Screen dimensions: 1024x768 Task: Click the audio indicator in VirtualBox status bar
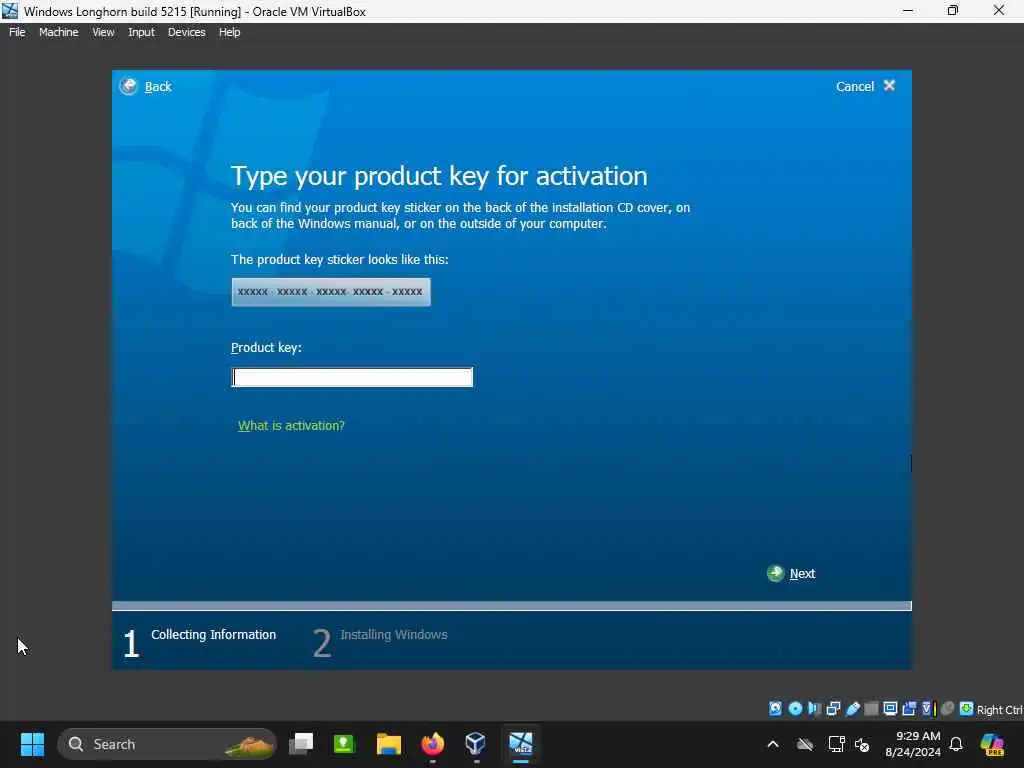[x=814, y=709]
